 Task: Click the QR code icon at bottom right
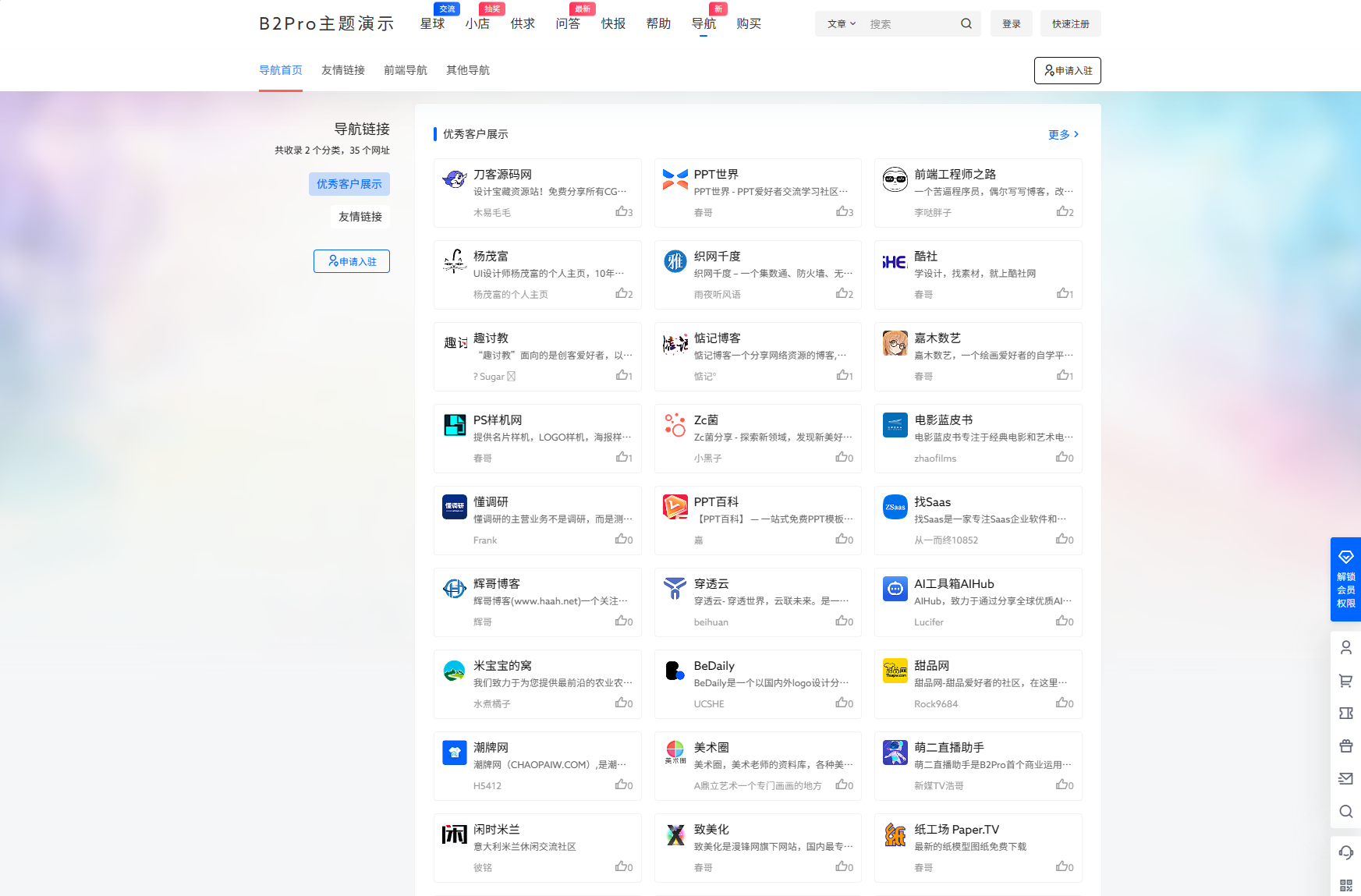(1345, 885)
